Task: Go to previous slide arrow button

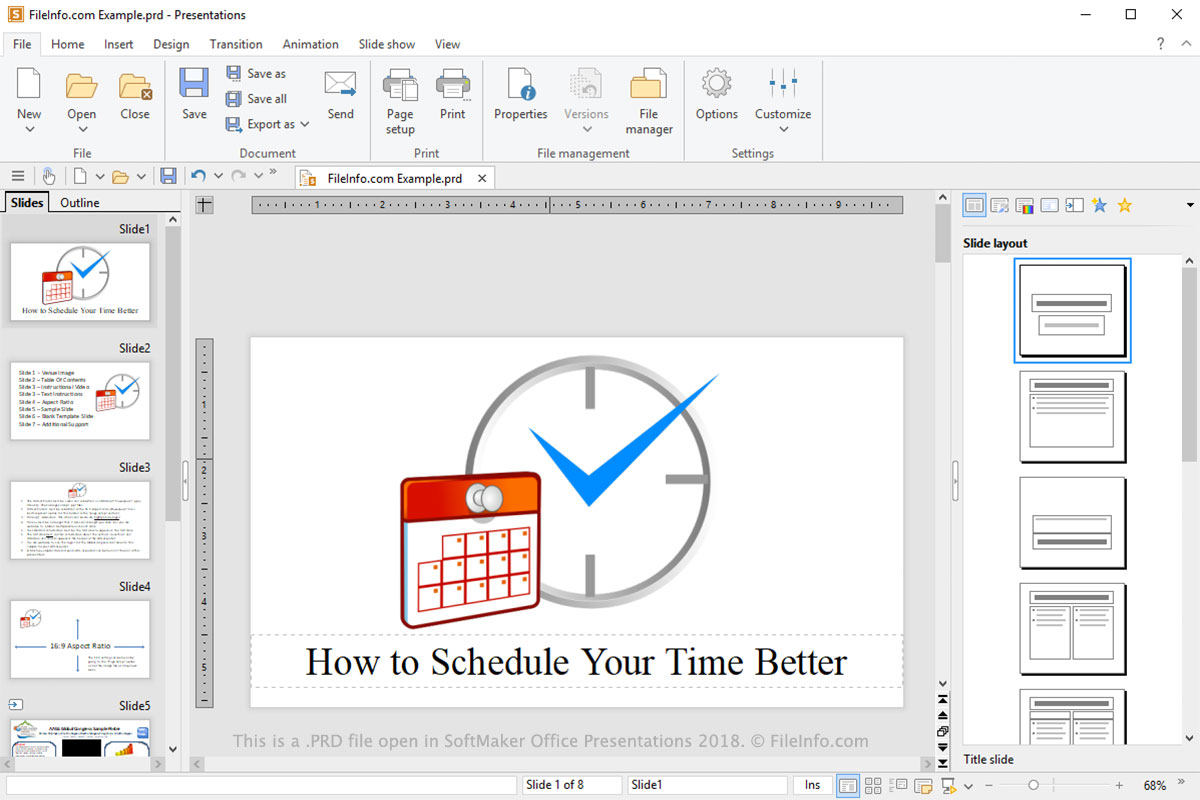Action: coord(942,715)
